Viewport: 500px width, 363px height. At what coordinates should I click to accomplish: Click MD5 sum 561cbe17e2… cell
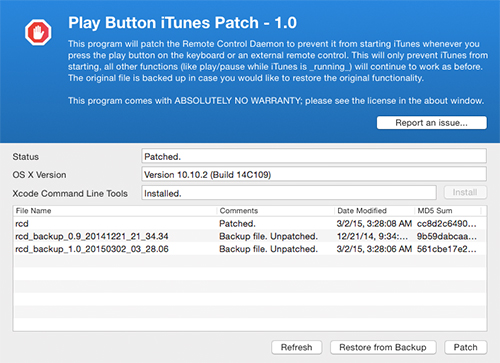click(447, 249)
